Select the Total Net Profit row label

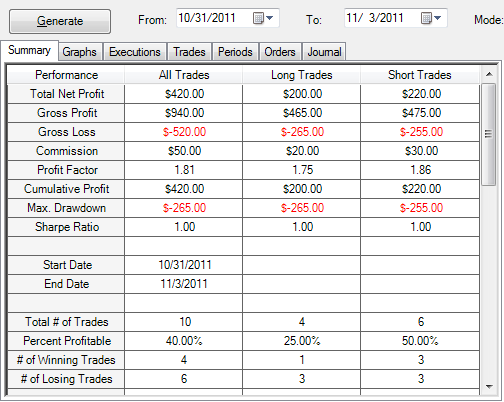click(67, 94)
